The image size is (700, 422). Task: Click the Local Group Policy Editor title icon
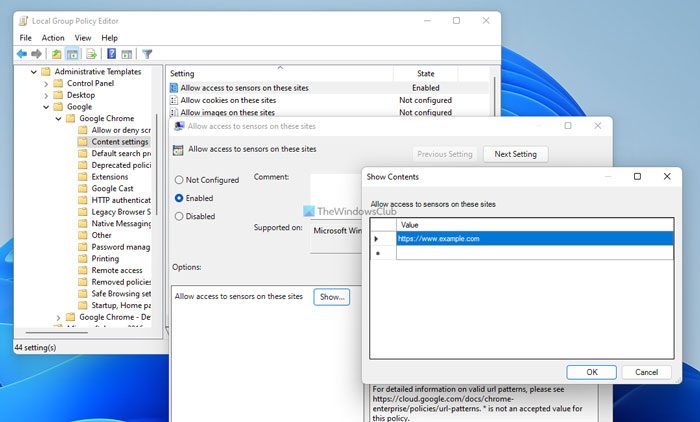coord(23,21)
